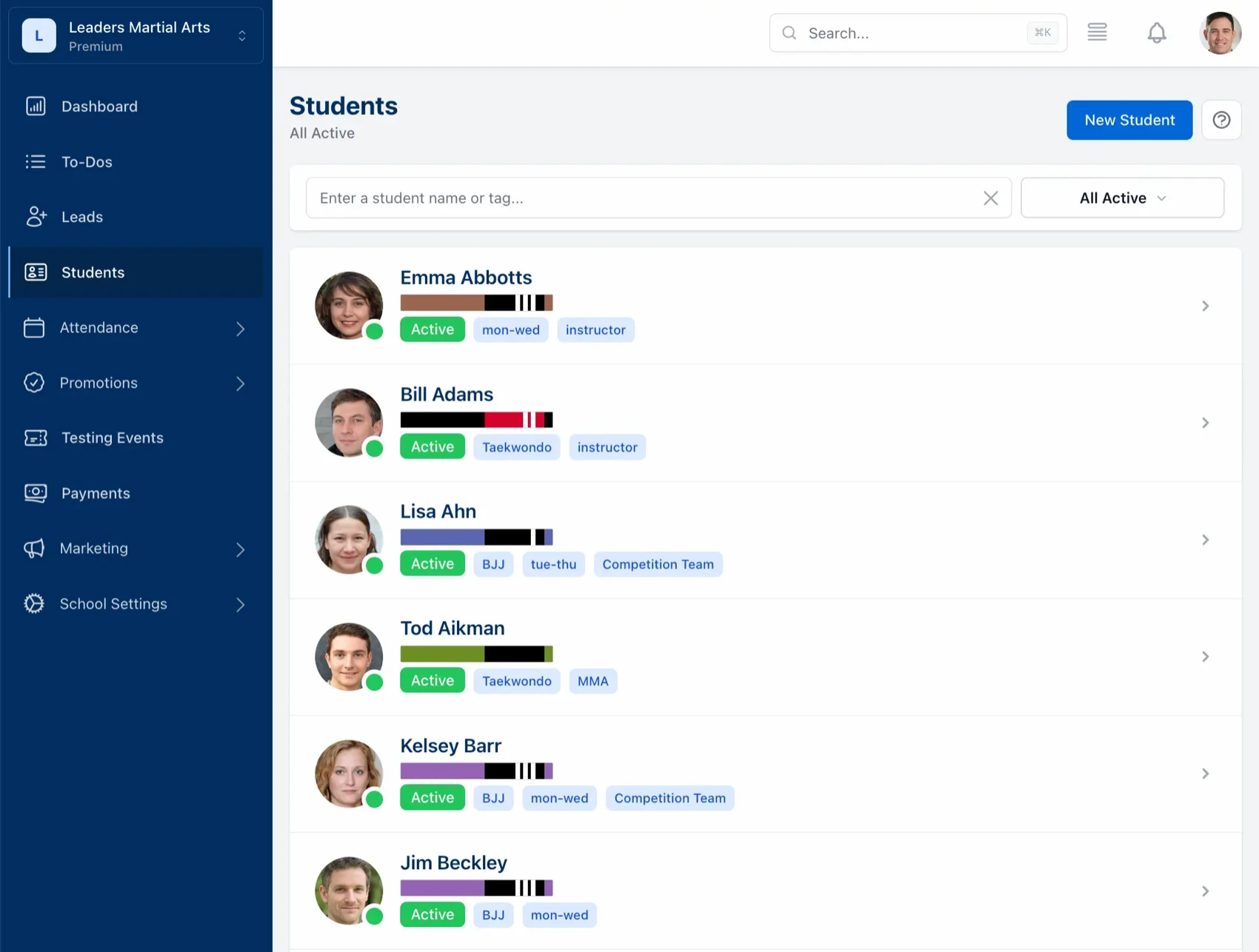This screenshot has width=1259, height=952.
Task: Open Leads via its person-plus icon
Action: pos(36,216)
